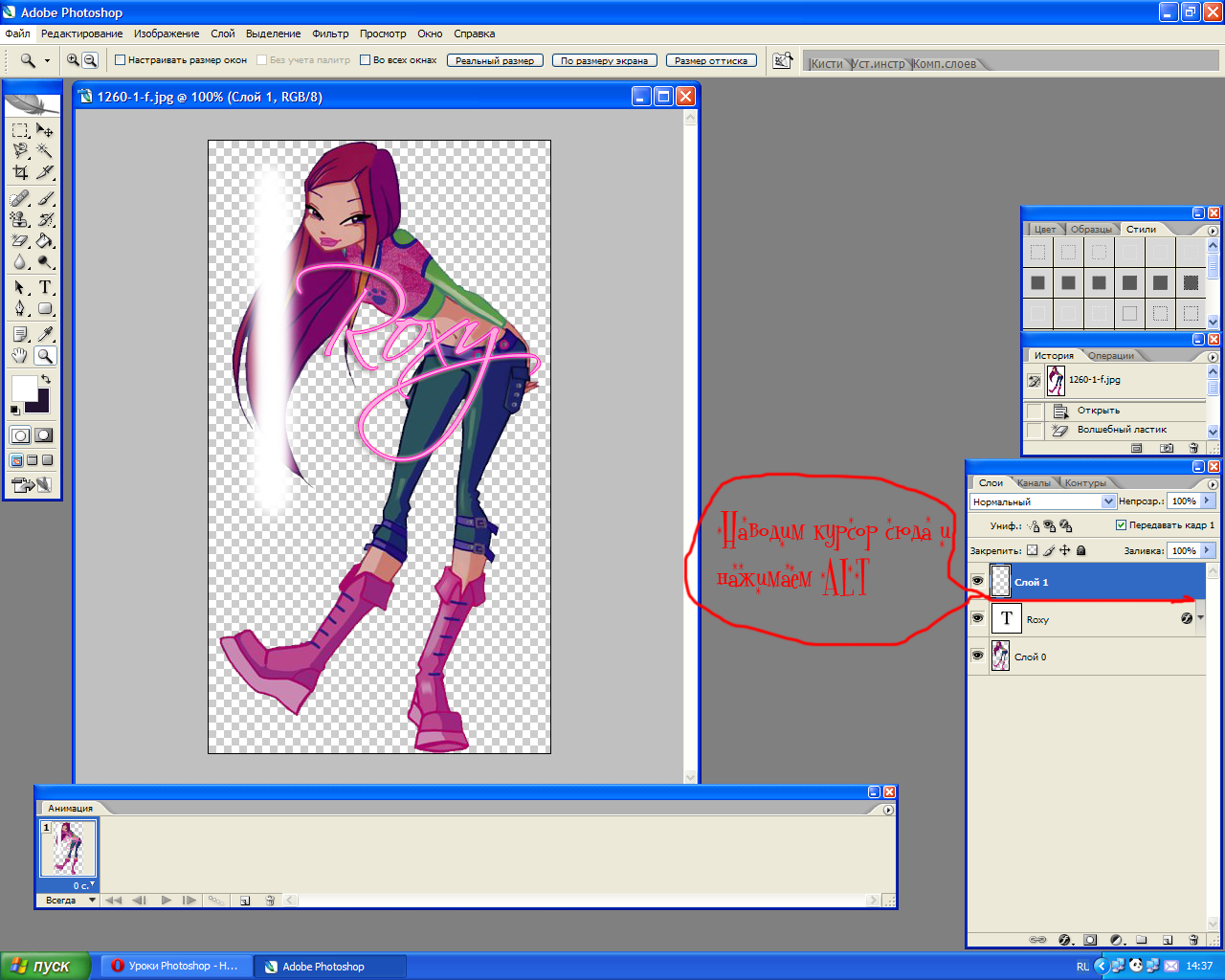
Task: Select the Lasso tool
Action: [20, 150]
